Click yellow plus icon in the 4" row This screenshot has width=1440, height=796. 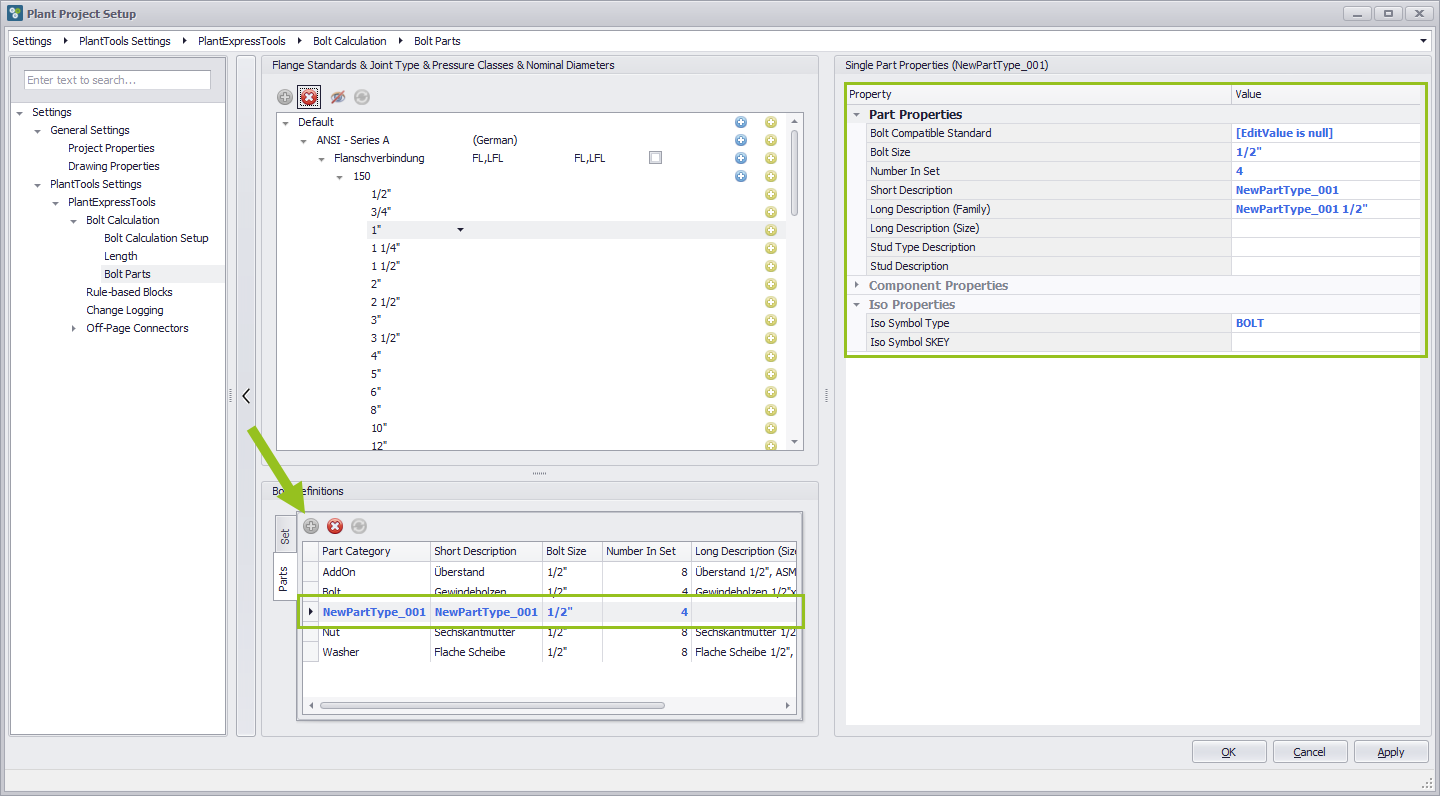(x=771, y=356)
